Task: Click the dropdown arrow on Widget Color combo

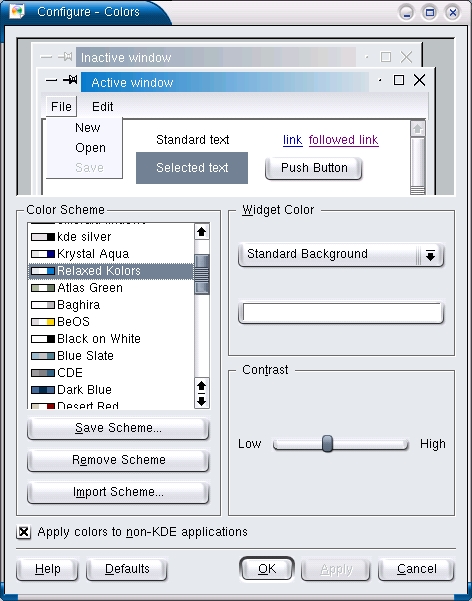Action: [x=430, y=255]
